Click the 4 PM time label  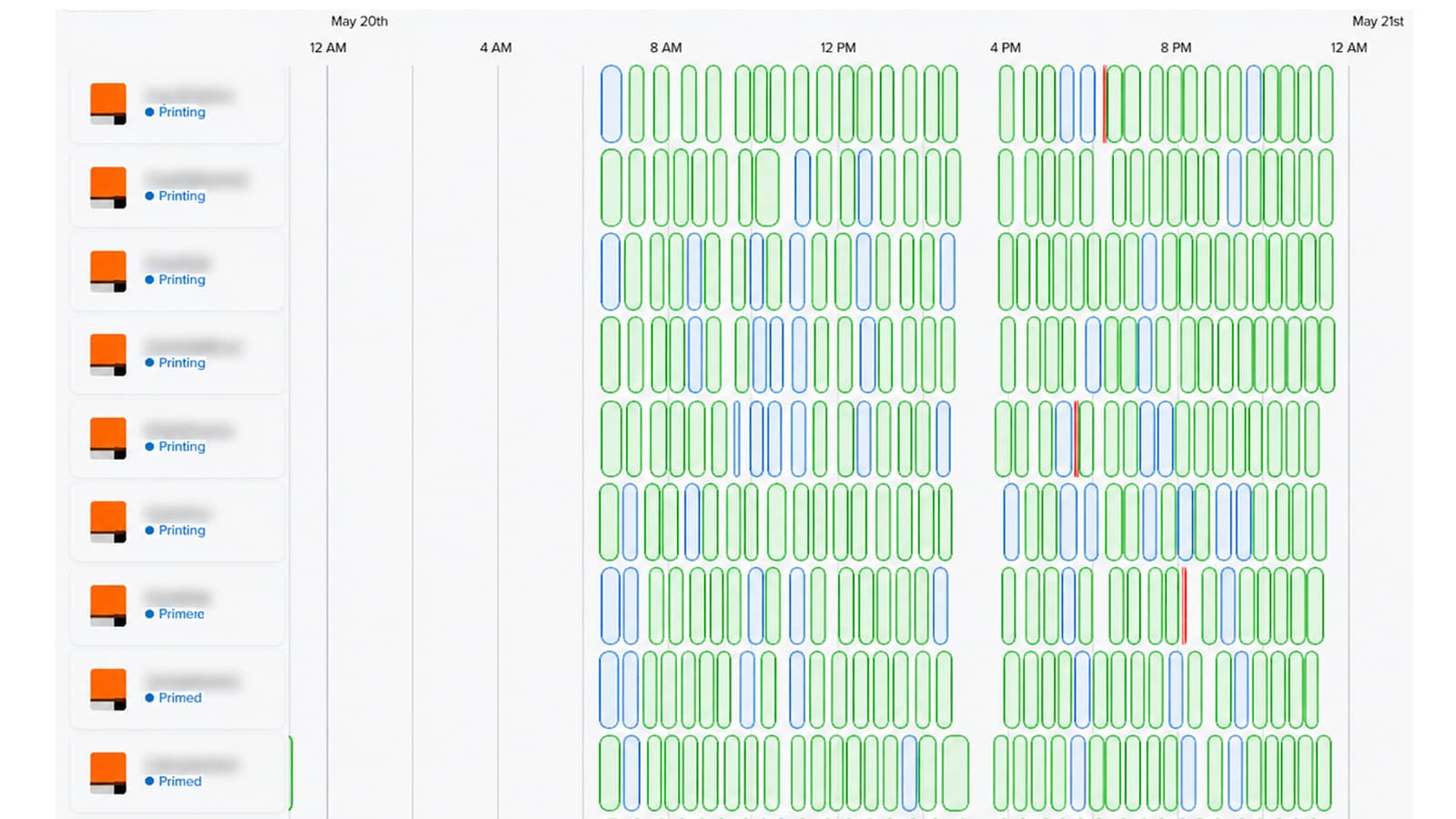point(1006,47)
